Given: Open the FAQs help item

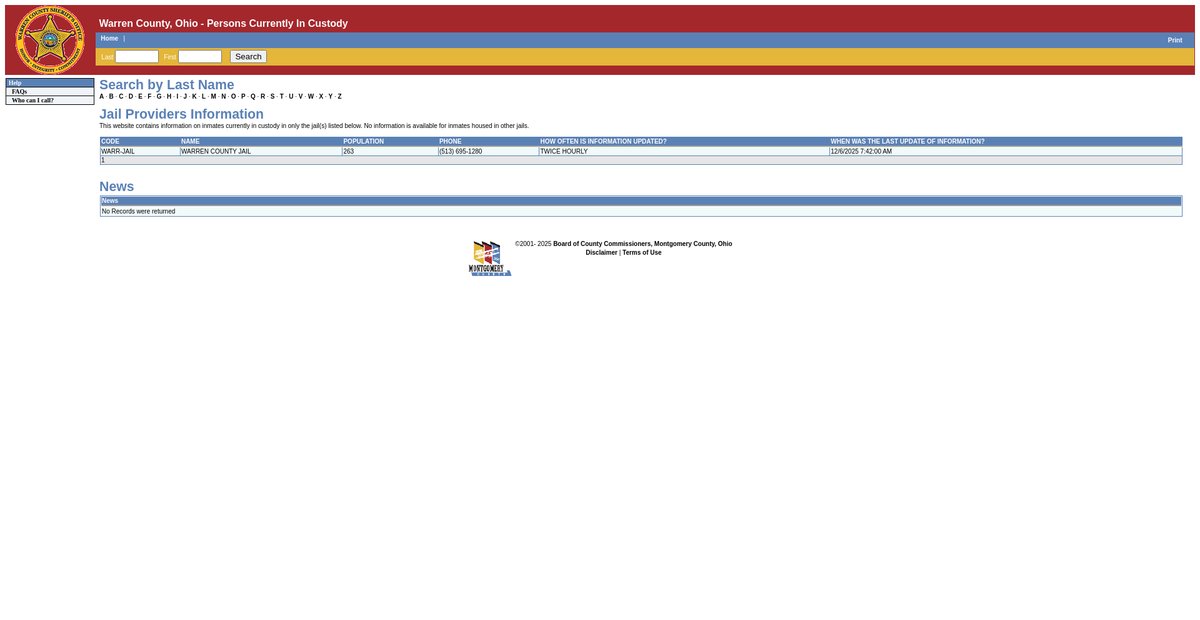Looking at the screenshot, I should pyautogui.click(x=20, y=92).
